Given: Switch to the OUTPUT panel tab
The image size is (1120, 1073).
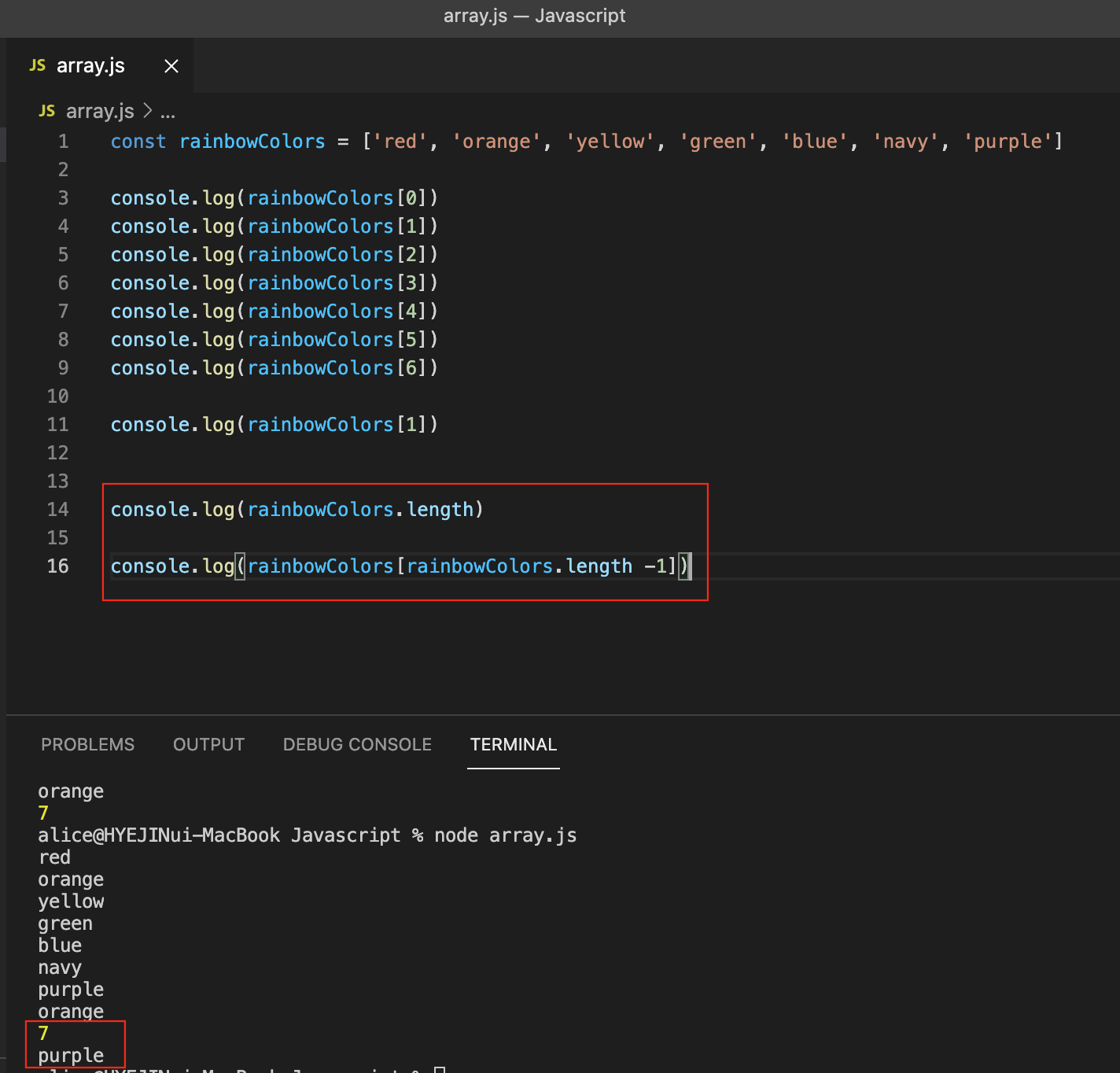Looking at the screenshot, I should 209,744.
